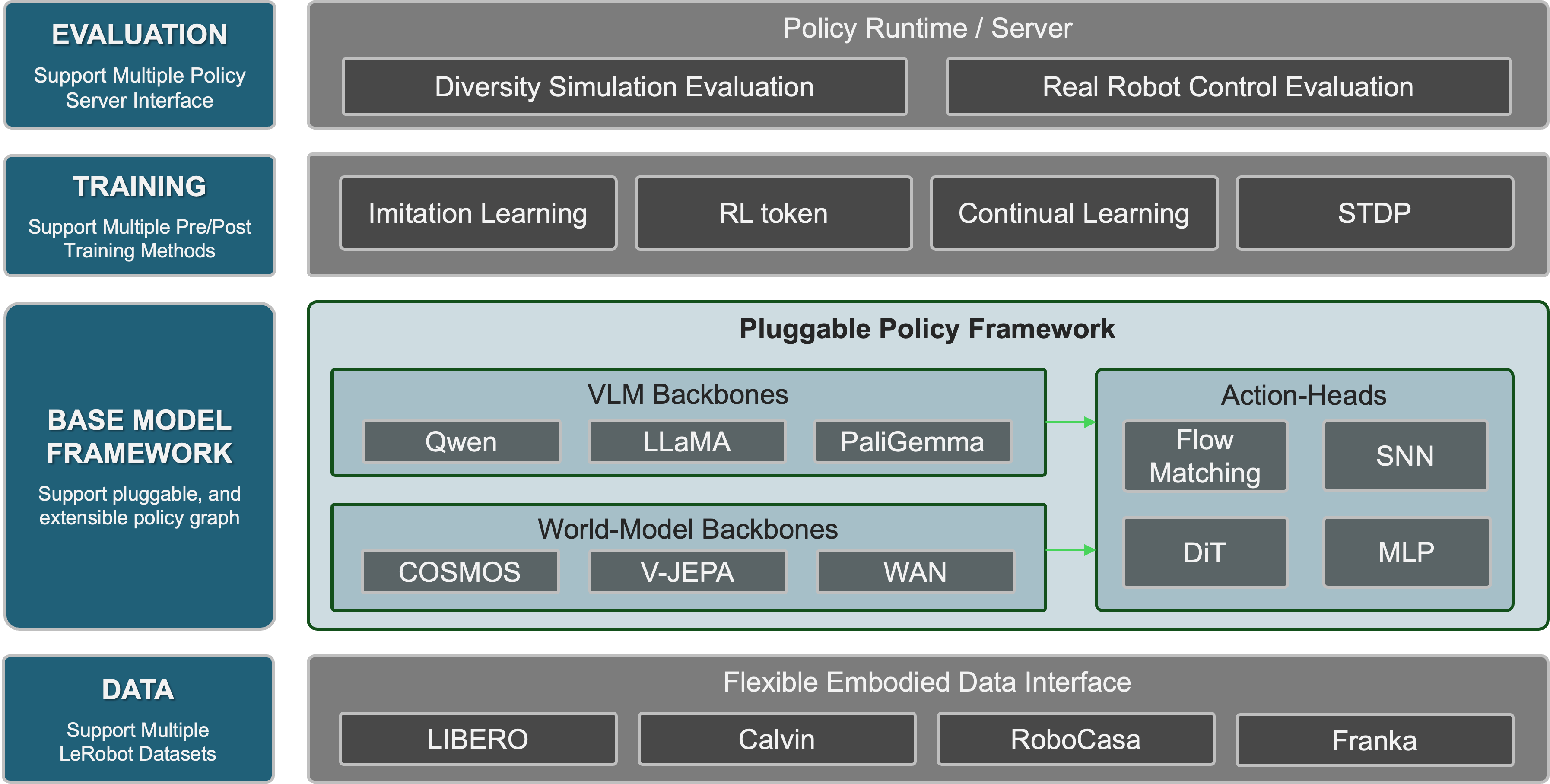Select the WAN world-model backbone

914,571
